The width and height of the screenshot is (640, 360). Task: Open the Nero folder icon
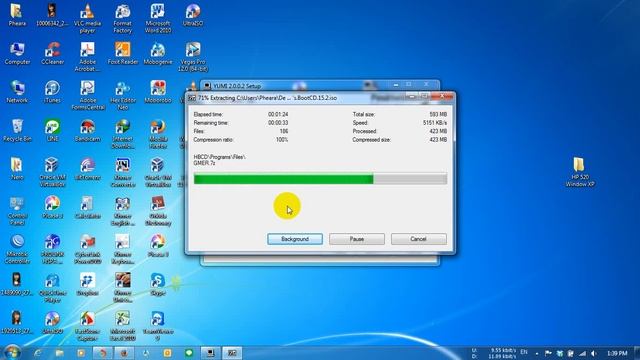17,169
